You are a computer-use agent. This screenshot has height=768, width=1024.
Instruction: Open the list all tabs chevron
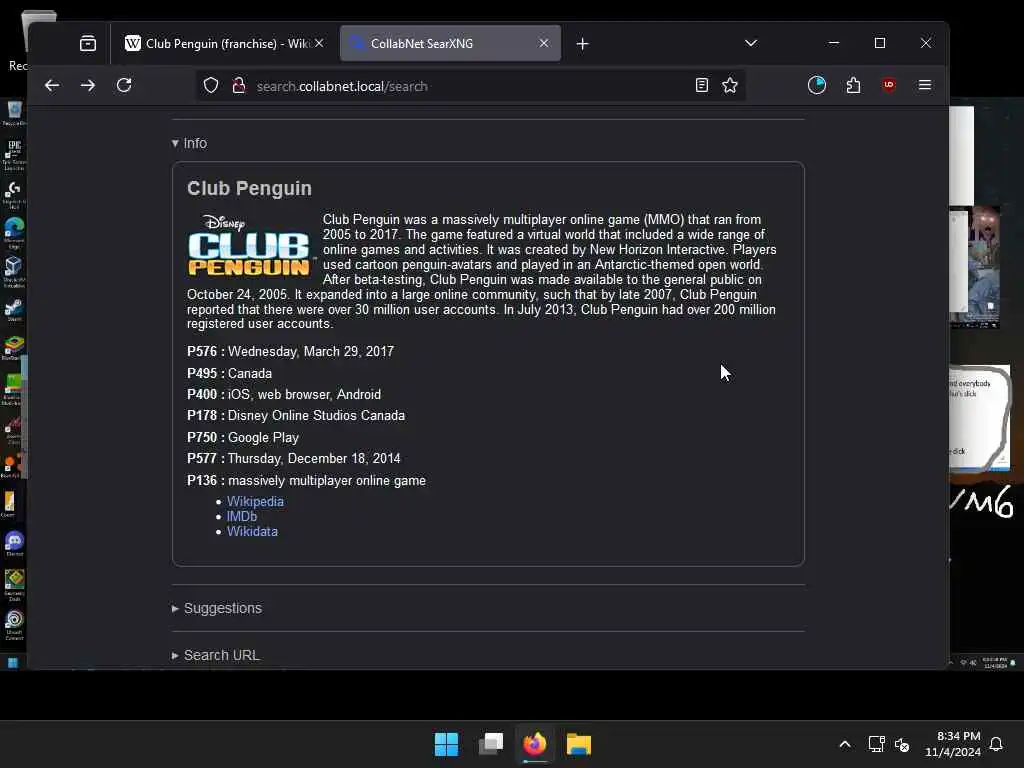[751, 43]
